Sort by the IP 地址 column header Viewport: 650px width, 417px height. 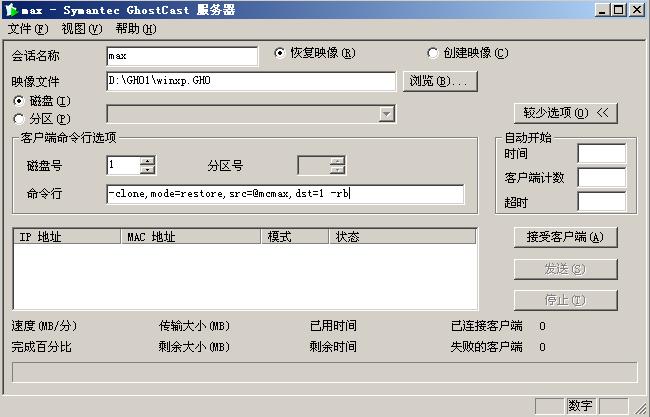tap(67, 237)
